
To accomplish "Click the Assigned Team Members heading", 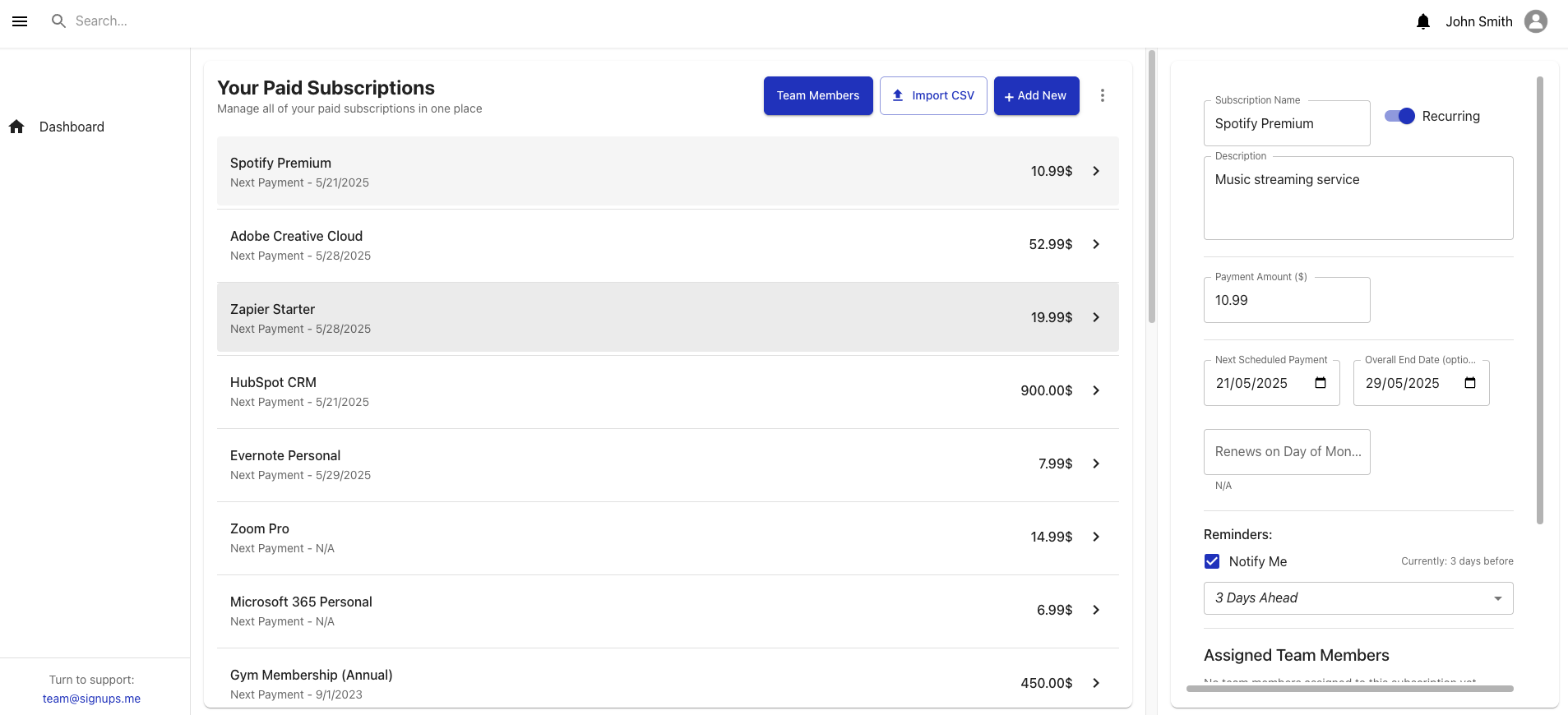I will tap(1297, 655).
